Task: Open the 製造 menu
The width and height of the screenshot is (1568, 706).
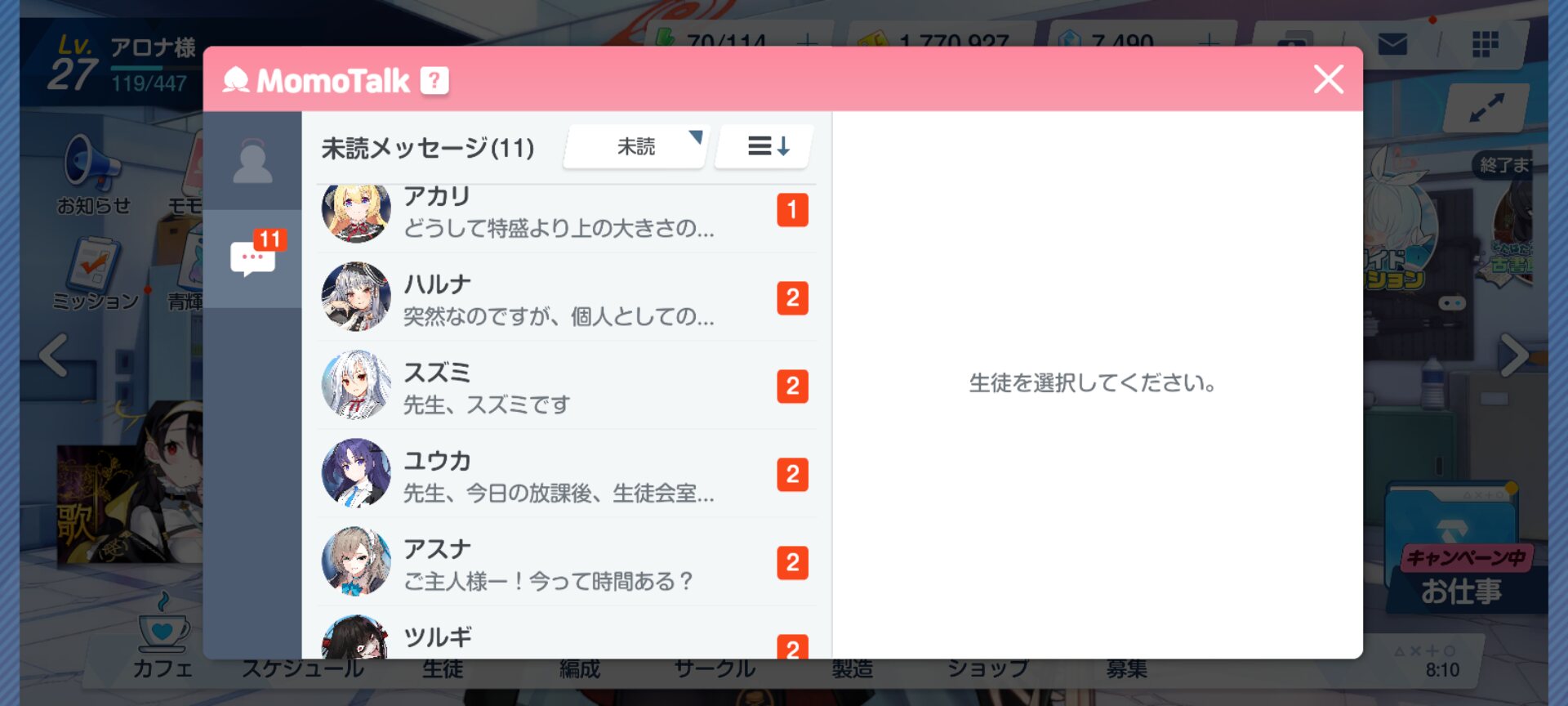Action: (853, 669)
